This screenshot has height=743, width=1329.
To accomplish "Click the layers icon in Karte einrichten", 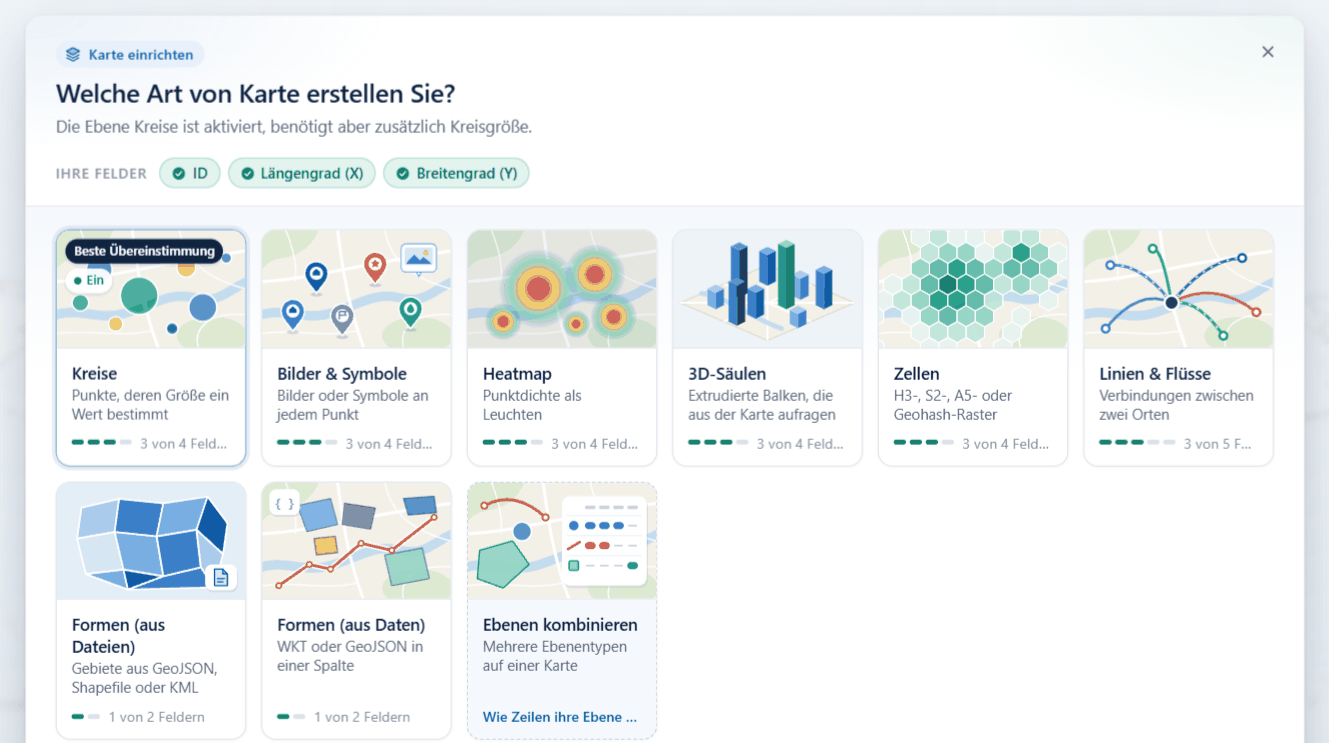I will pyautogui.click(x=73, y=54).
